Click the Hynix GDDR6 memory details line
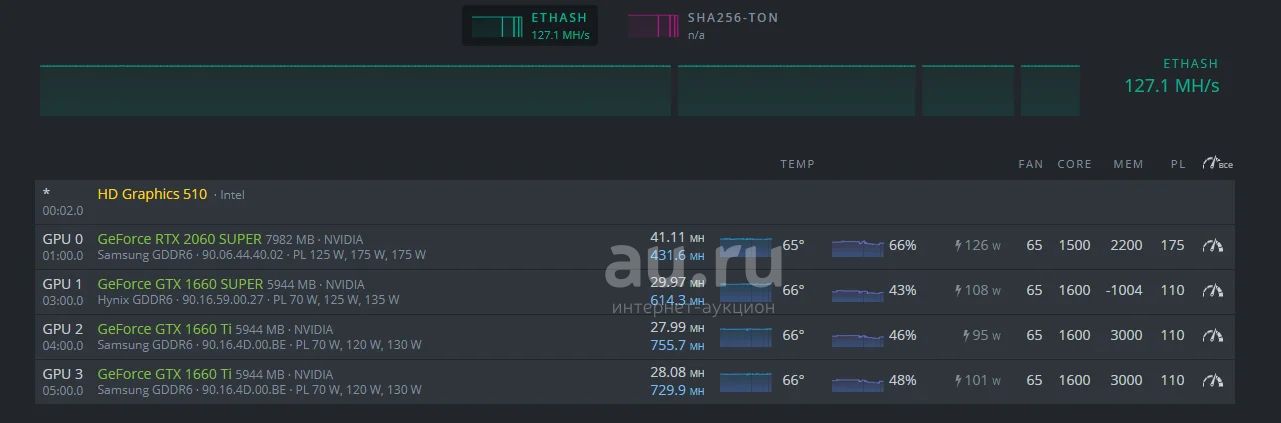Screen dimensions: 1281x423 248,300
